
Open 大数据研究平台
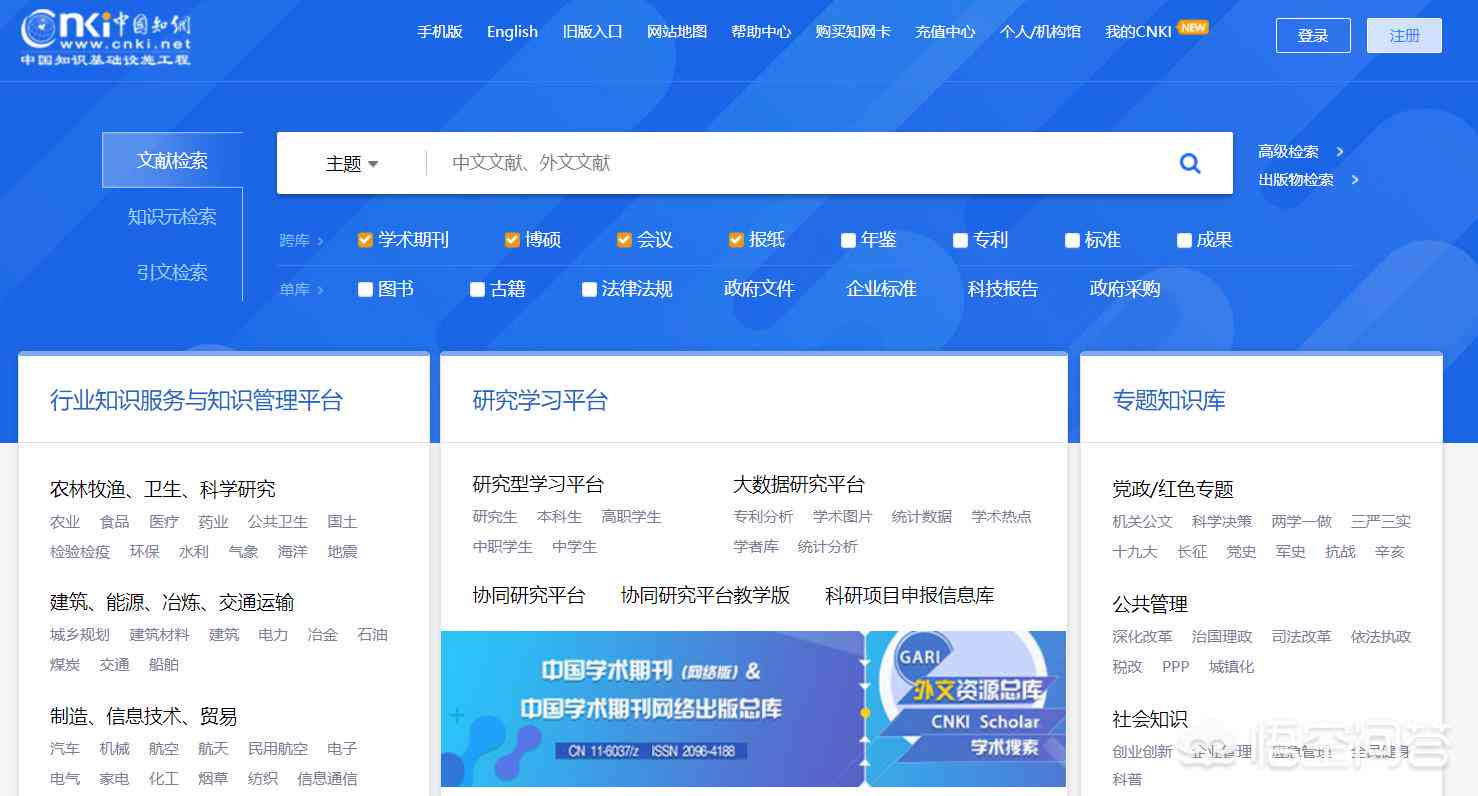[799, 485]
